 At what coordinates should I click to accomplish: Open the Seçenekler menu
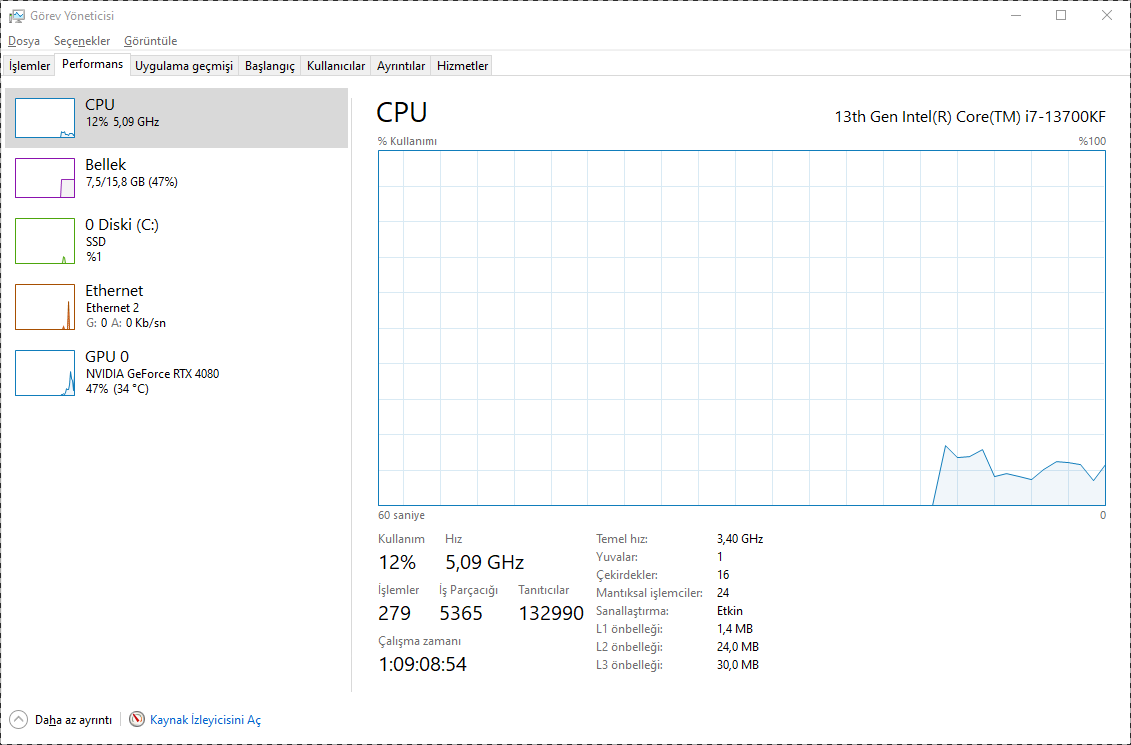pos(82,41)
